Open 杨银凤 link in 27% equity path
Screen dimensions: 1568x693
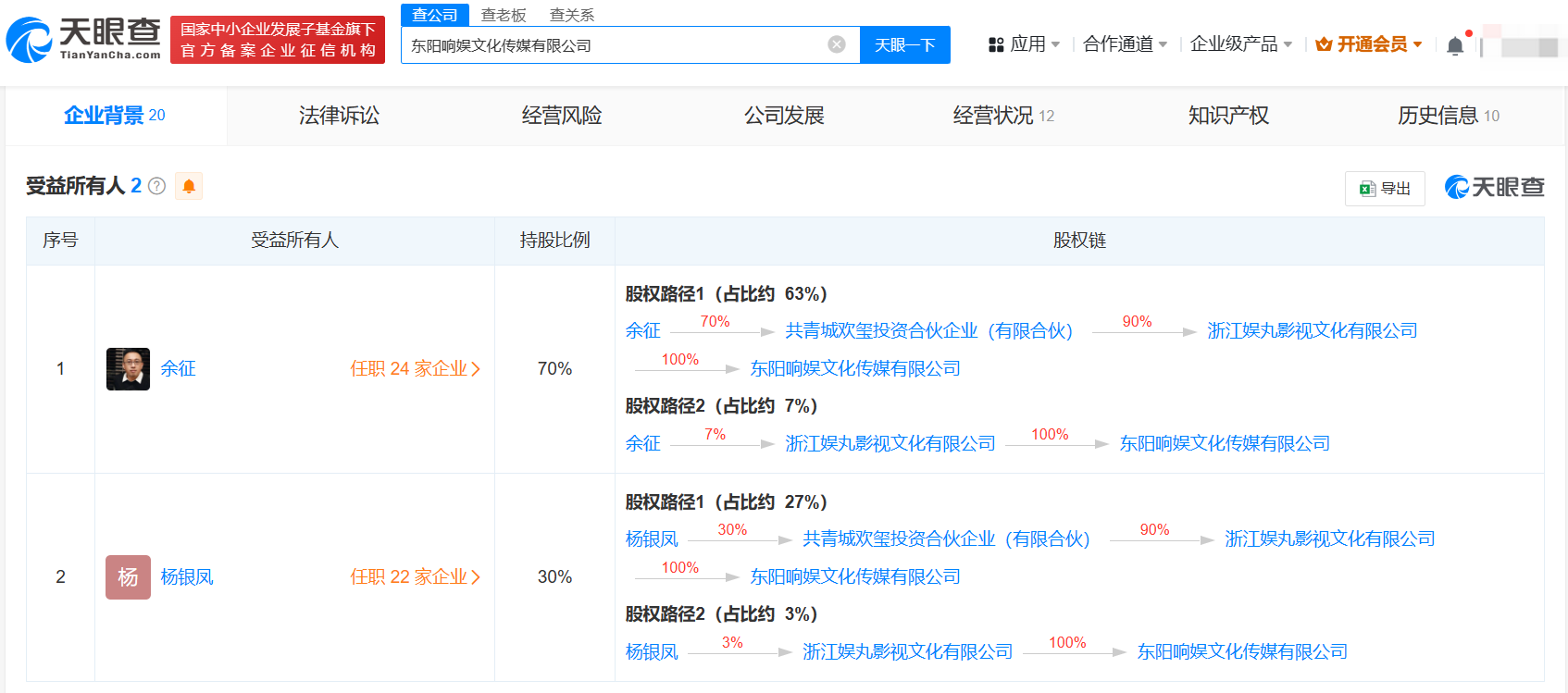pyautogui.click(x=652, y=538)
